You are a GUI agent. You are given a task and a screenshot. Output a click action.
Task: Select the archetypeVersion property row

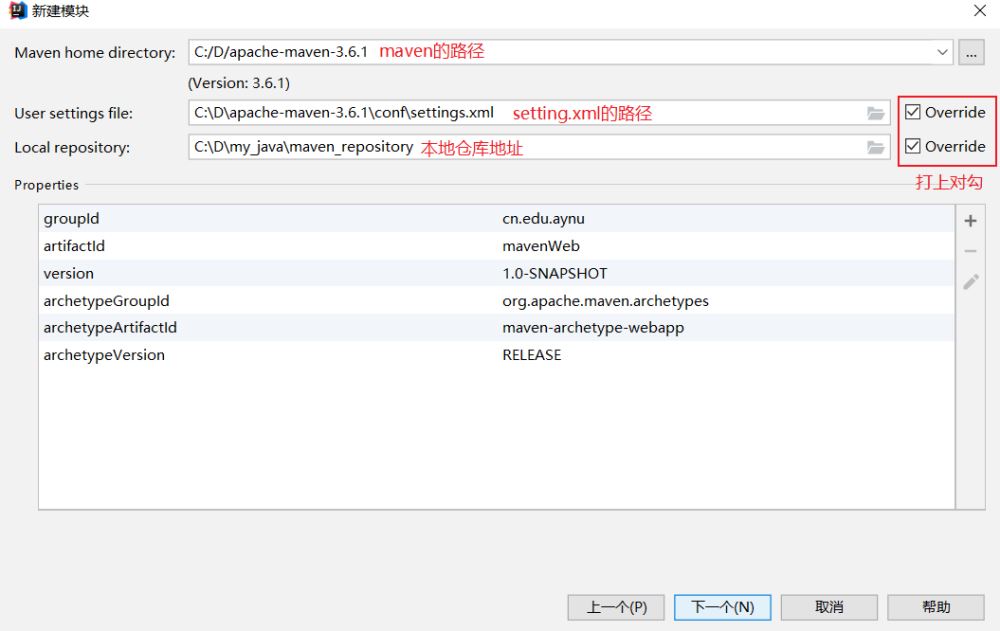[x=496, y=355]
